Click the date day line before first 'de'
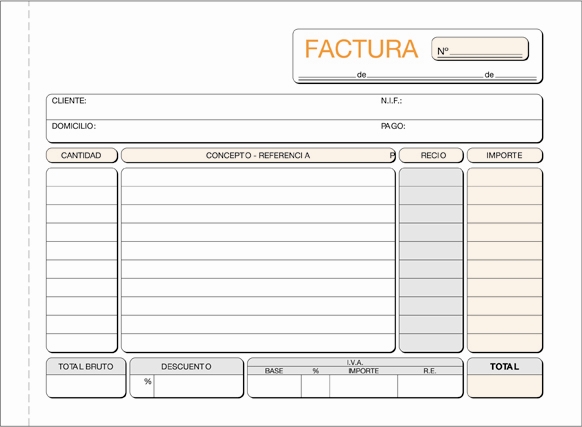 coord(327,76)
